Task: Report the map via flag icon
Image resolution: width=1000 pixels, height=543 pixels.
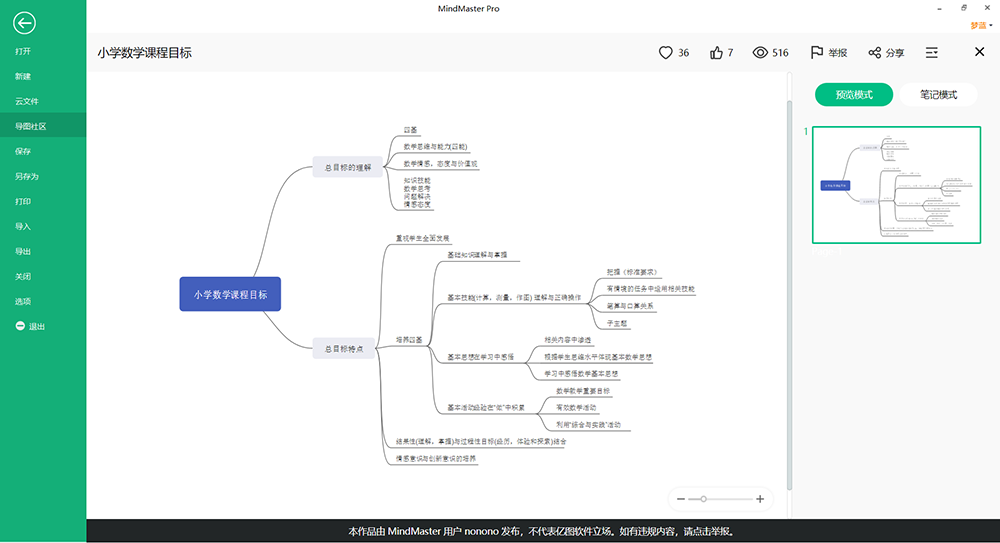Action: point(816,52)
